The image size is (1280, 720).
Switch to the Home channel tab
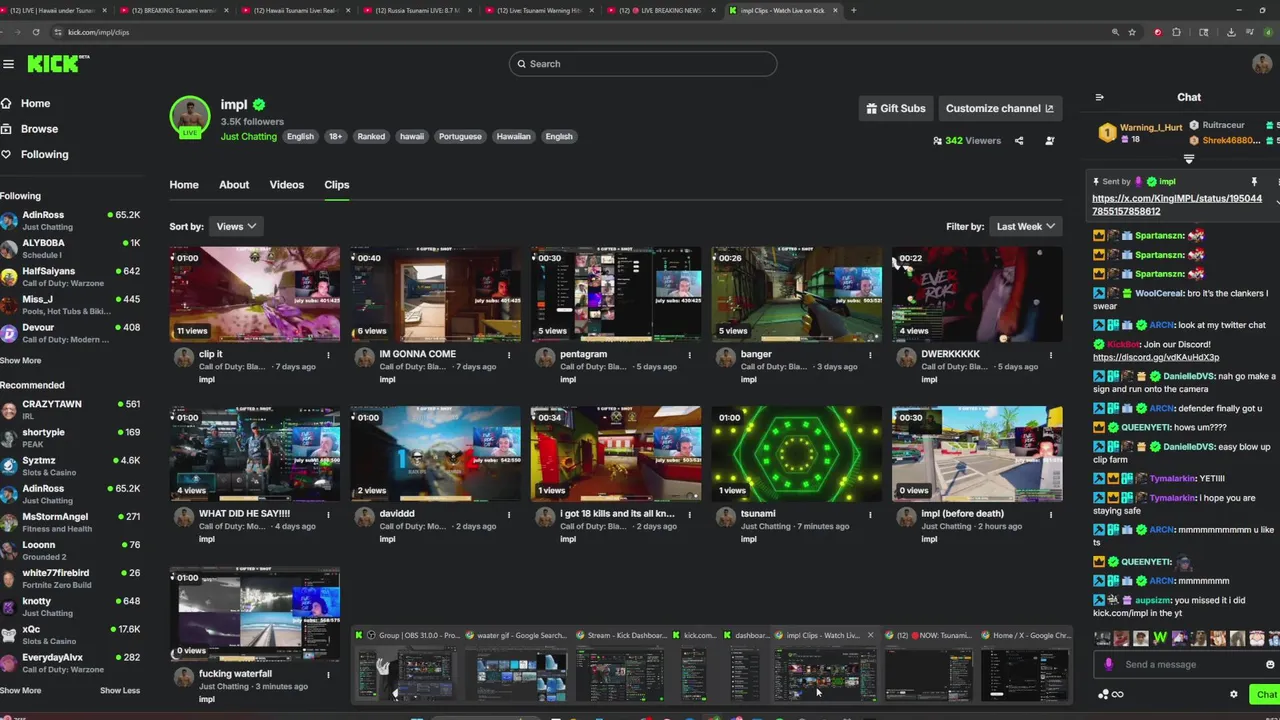click(184, 185)
